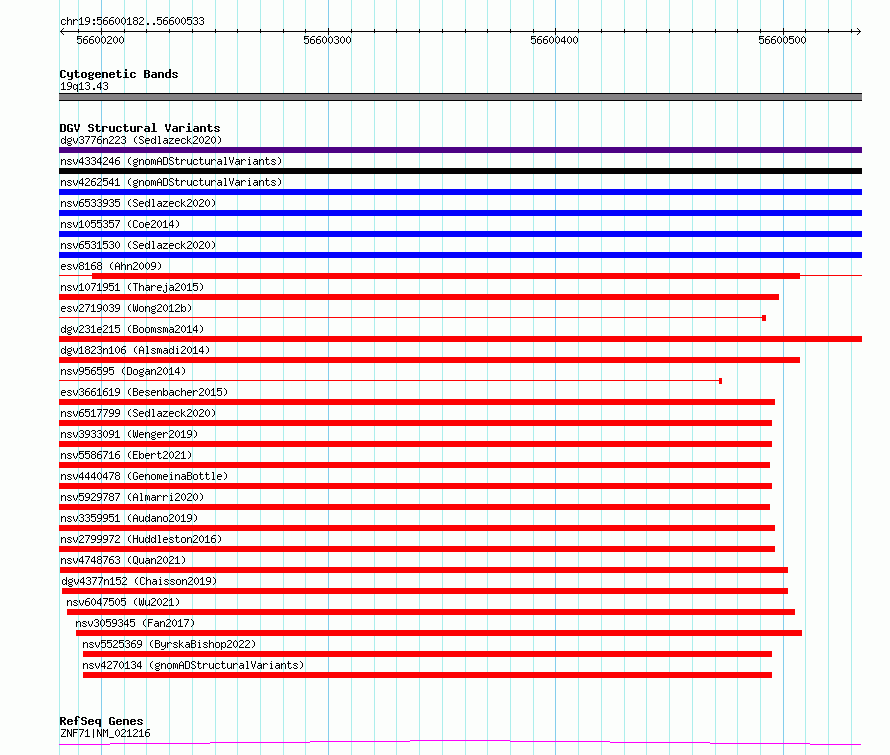Click the red end marker of esv2719039
Viewport: 890px width, 755px height.
tap(764, 318)
